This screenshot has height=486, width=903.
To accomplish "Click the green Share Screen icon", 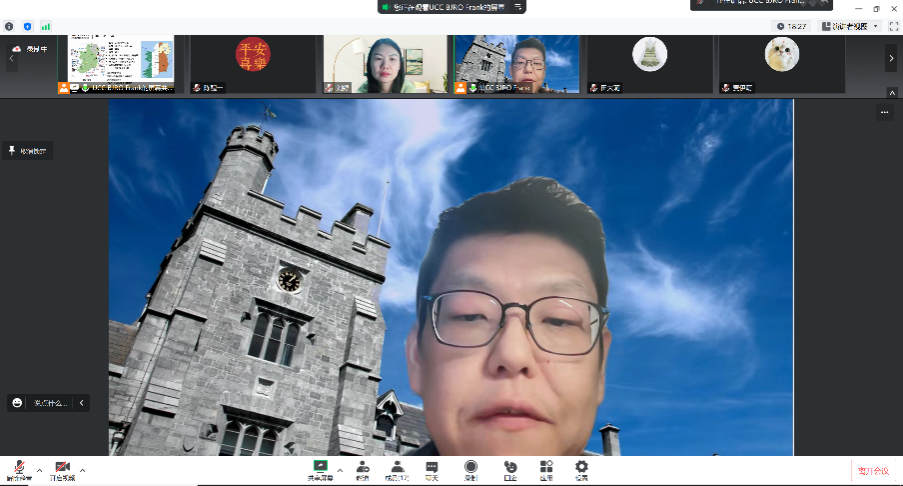I will pyautogui.click(x=320, y=467).
